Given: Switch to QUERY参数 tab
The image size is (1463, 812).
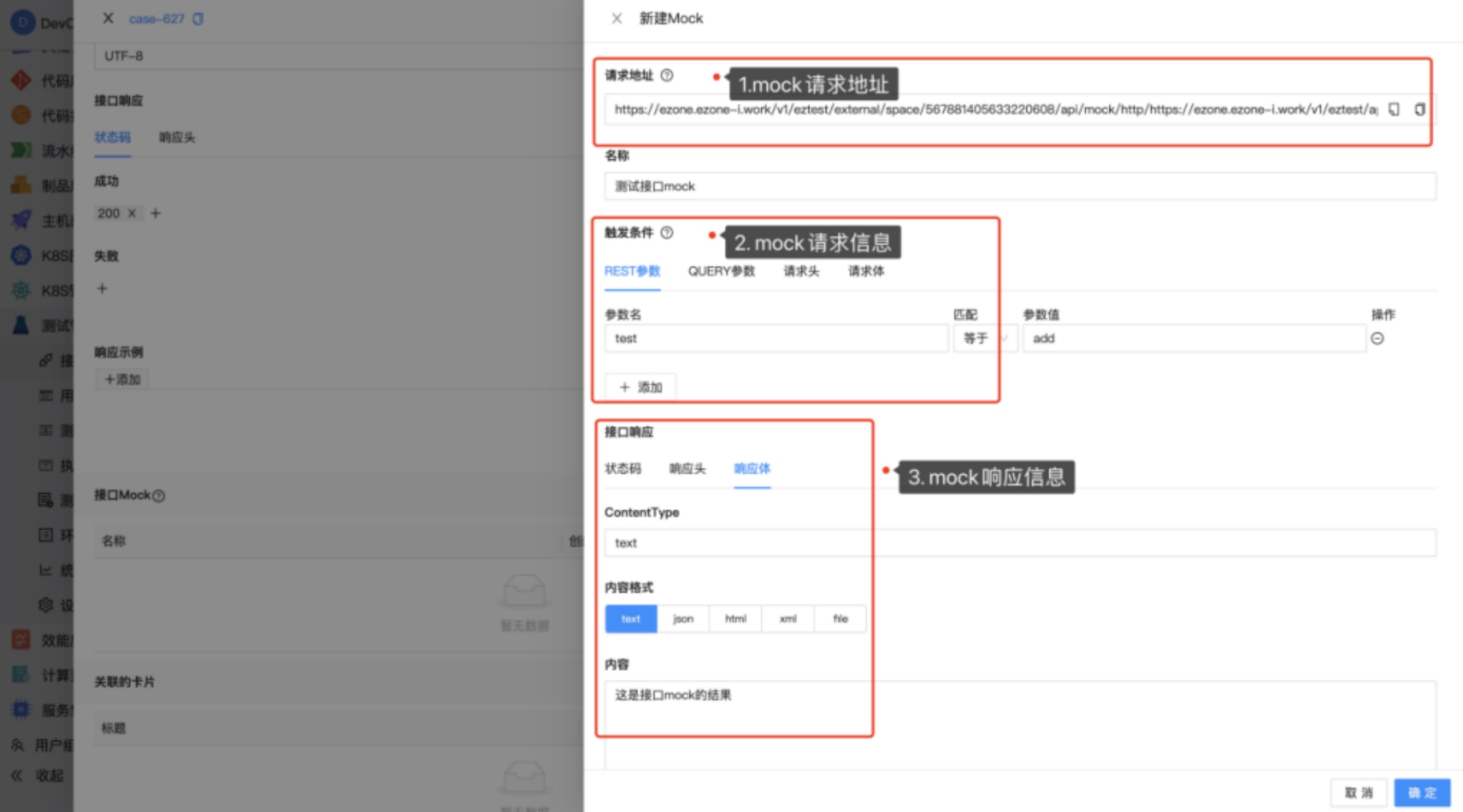Looking at the screenshot, I should 721,271.
